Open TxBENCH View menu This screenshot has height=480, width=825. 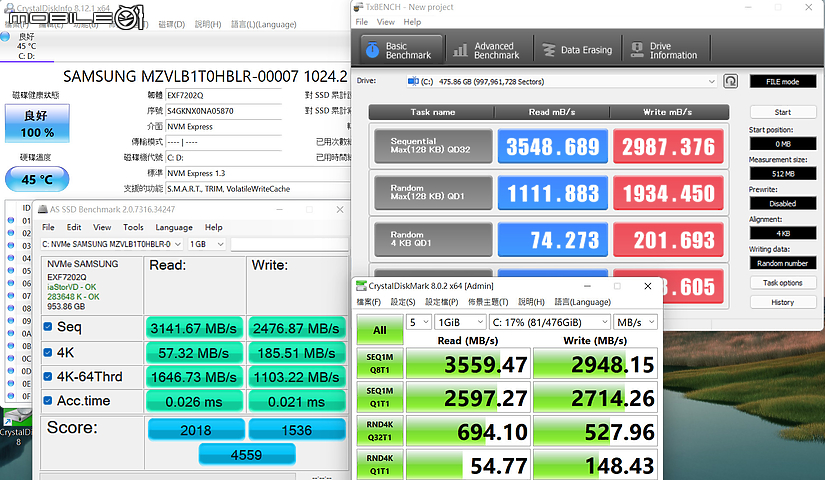point(385,22)
